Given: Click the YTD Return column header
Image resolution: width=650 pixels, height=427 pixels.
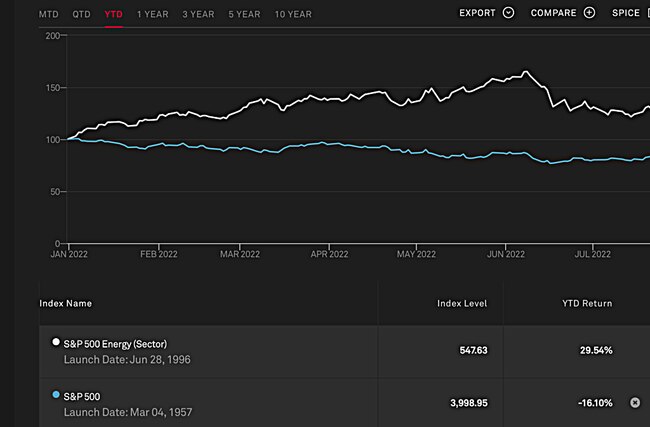Looking at the screenshot, I should tap(587, 303).
